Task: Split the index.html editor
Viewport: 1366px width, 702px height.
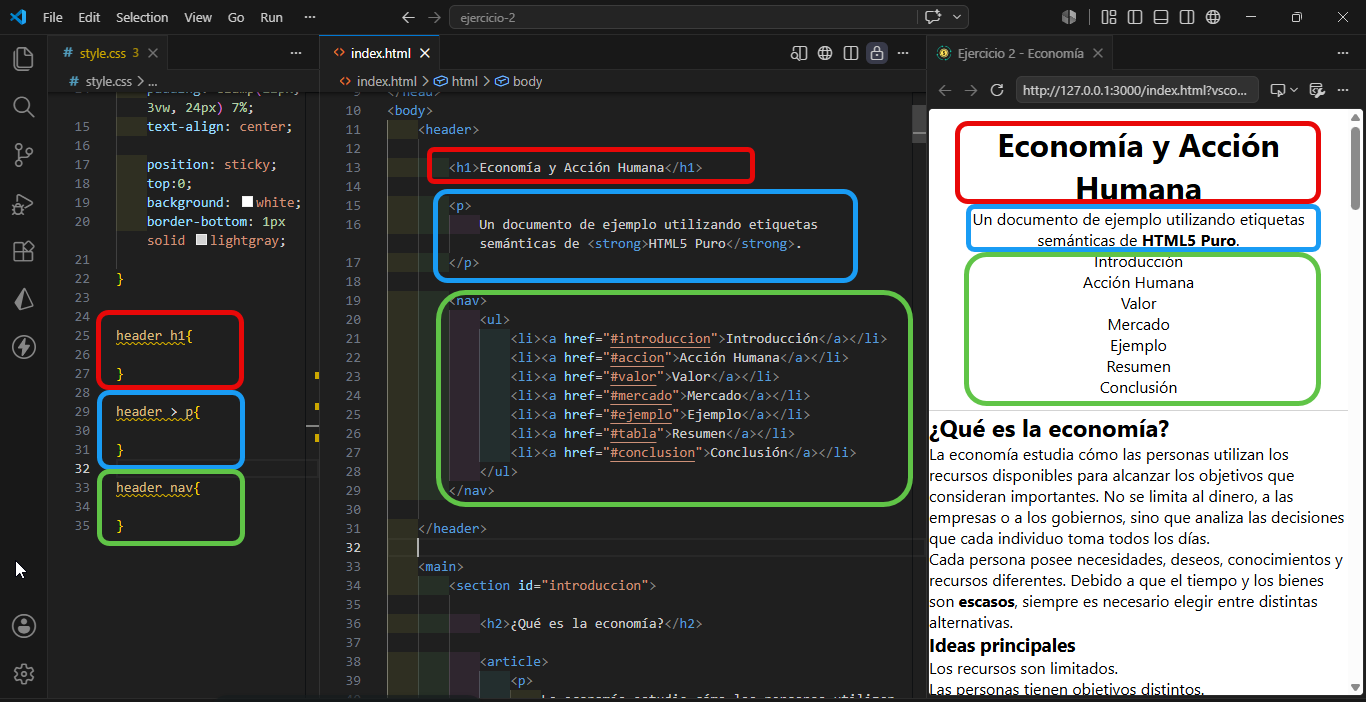Action: [x=851, y=53]
